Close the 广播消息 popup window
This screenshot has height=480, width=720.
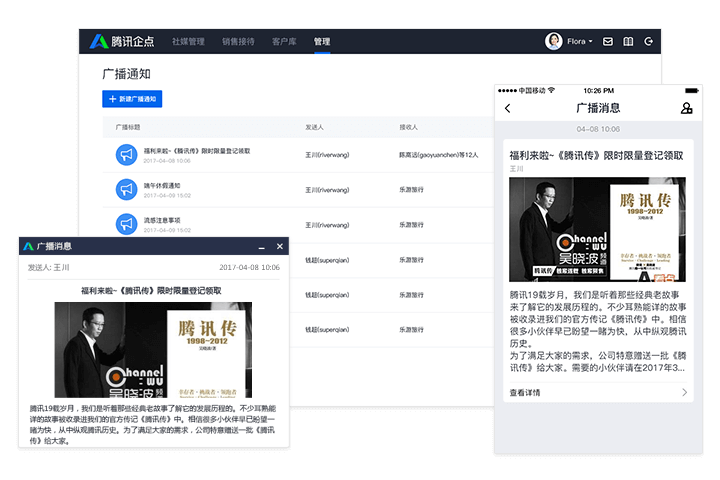280,246
